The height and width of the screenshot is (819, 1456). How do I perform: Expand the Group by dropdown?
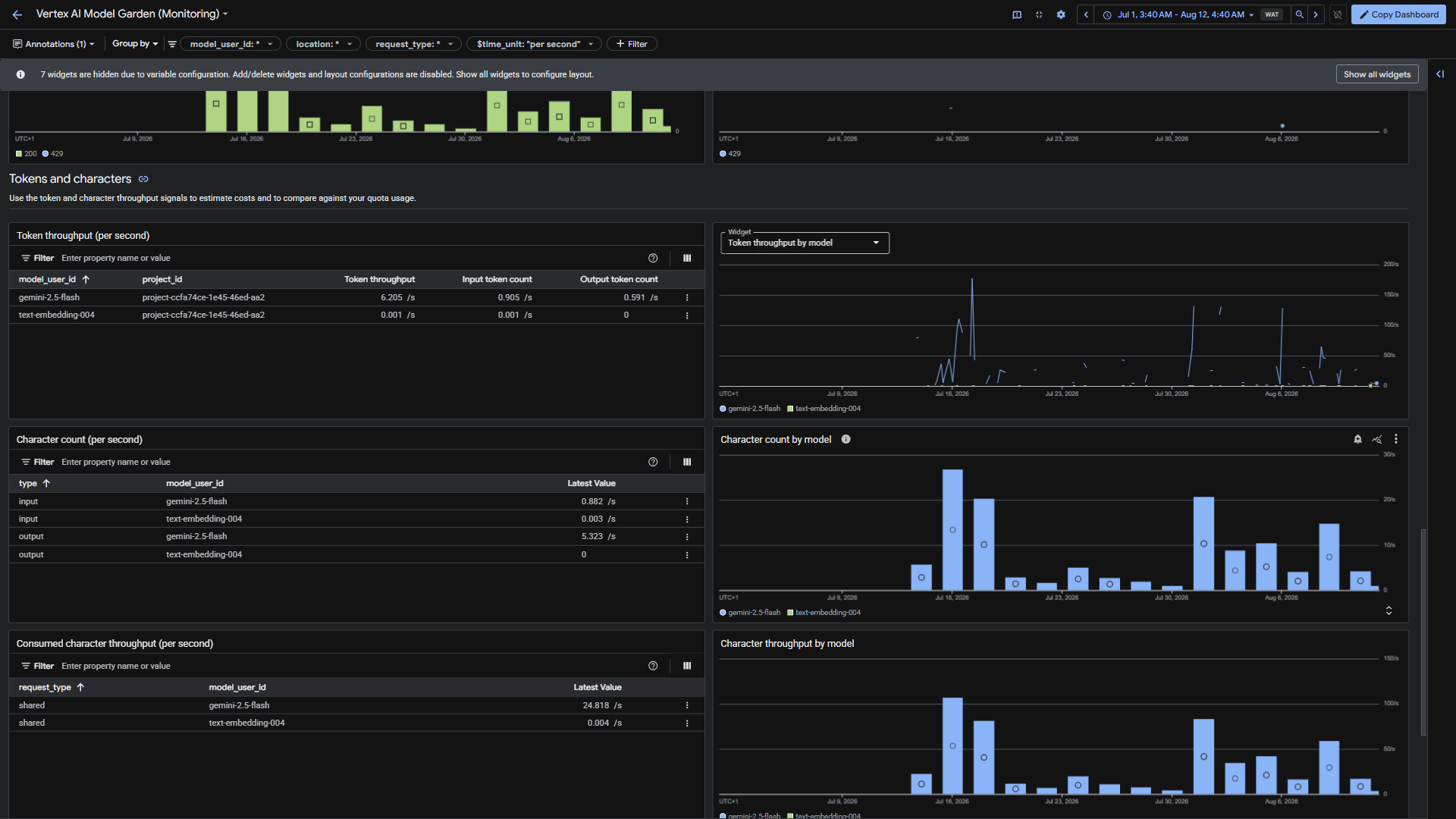(135, 44)
